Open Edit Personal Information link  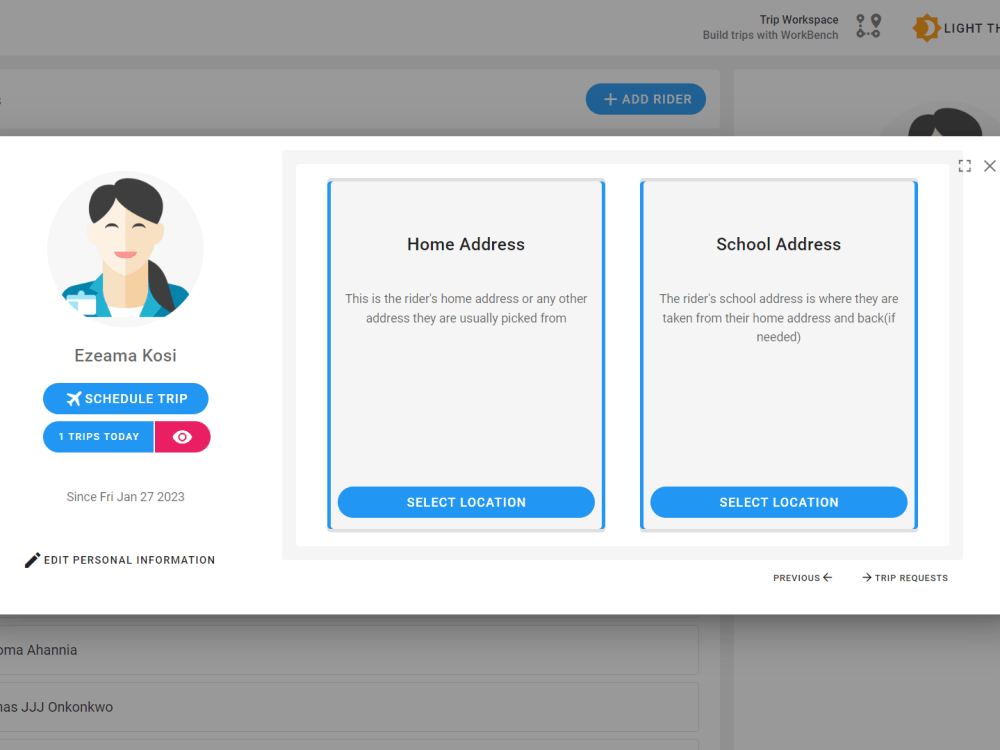120,560
